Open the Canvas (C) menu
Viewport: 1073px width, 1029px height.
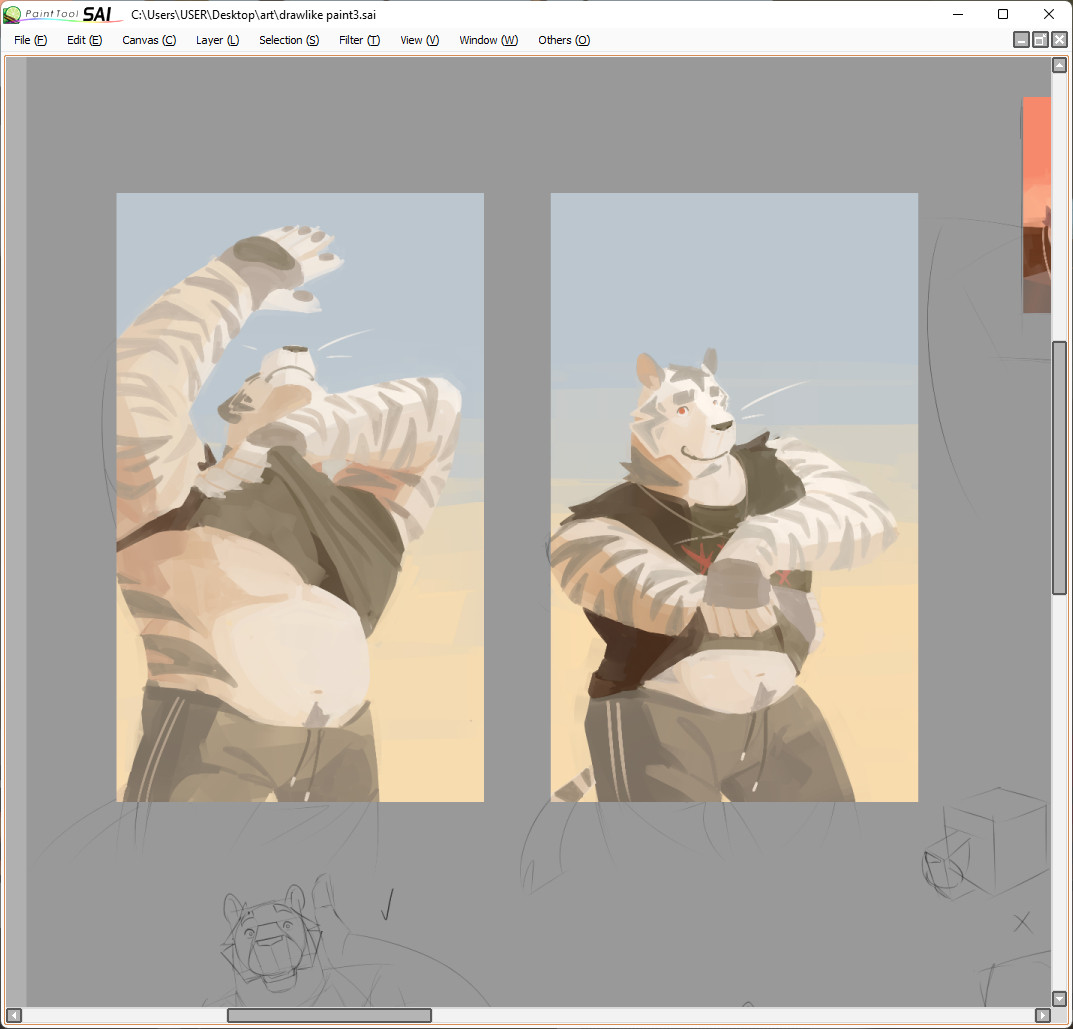[148, 40]
